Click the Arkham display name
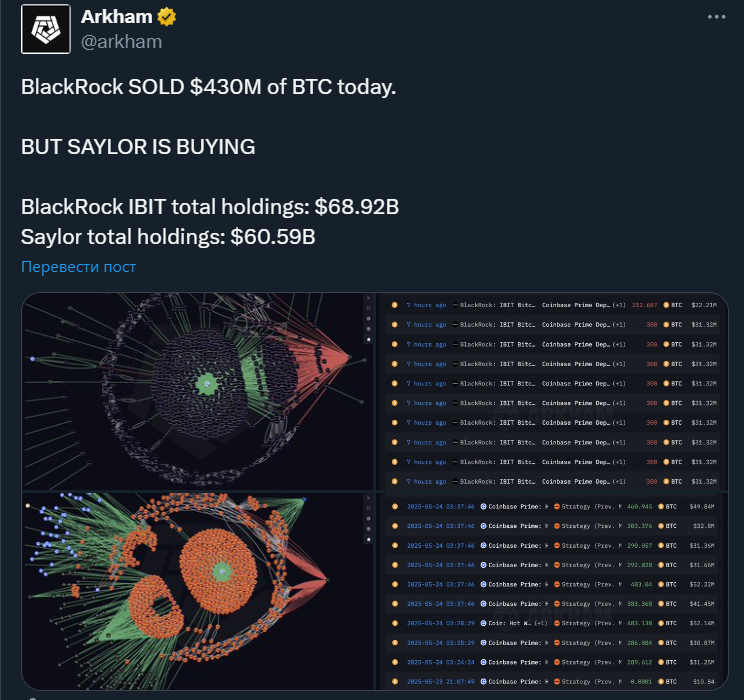Viewport: 744px width, 700px height. 116,17
